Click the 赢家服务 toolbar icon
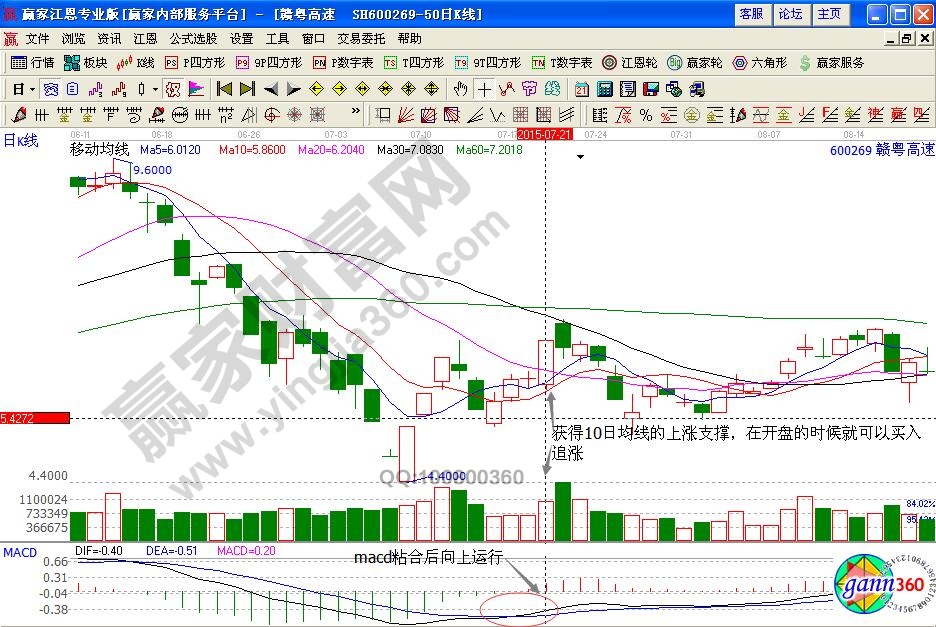Image resolution: width=936 pixels, height=627 pixels. [x=830, y=62]
